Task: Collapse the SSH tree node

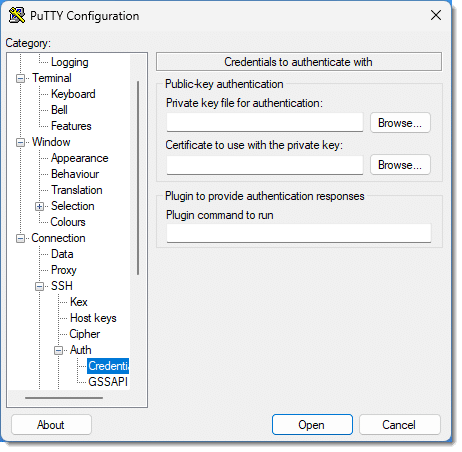Action: click(x=39, y=287)
